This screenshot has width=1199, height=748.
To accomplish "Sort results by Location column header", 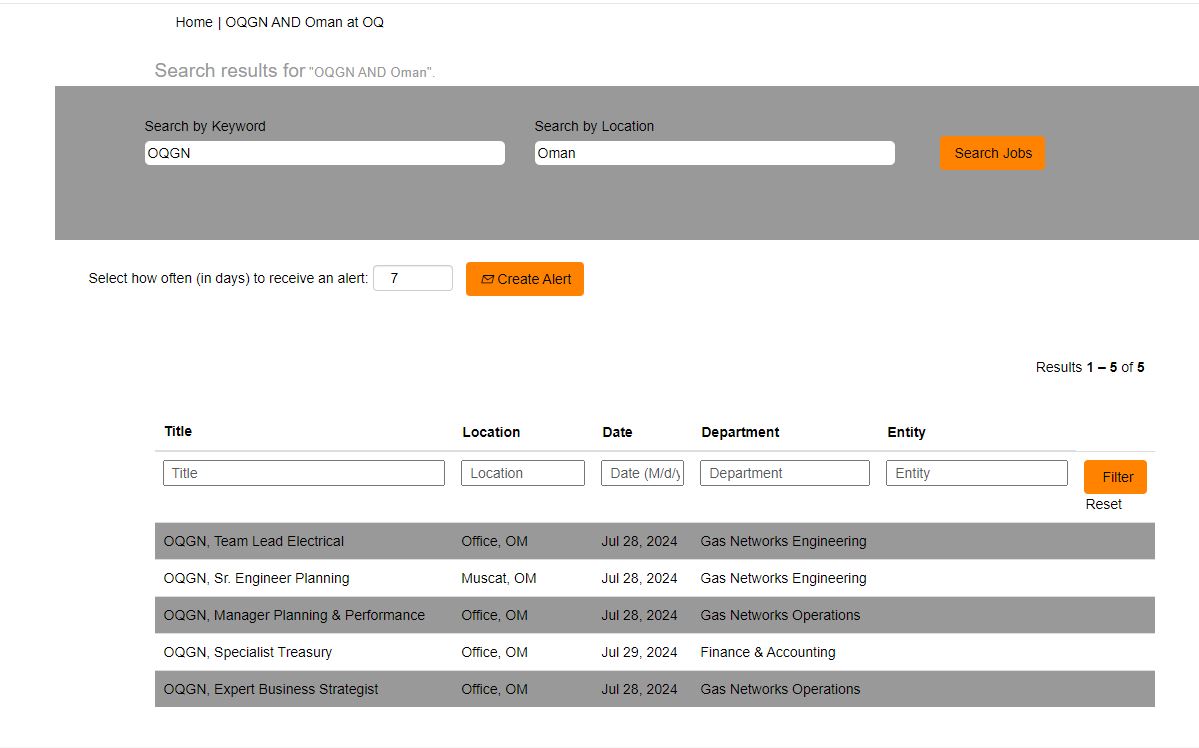I will tap(491, 432).
